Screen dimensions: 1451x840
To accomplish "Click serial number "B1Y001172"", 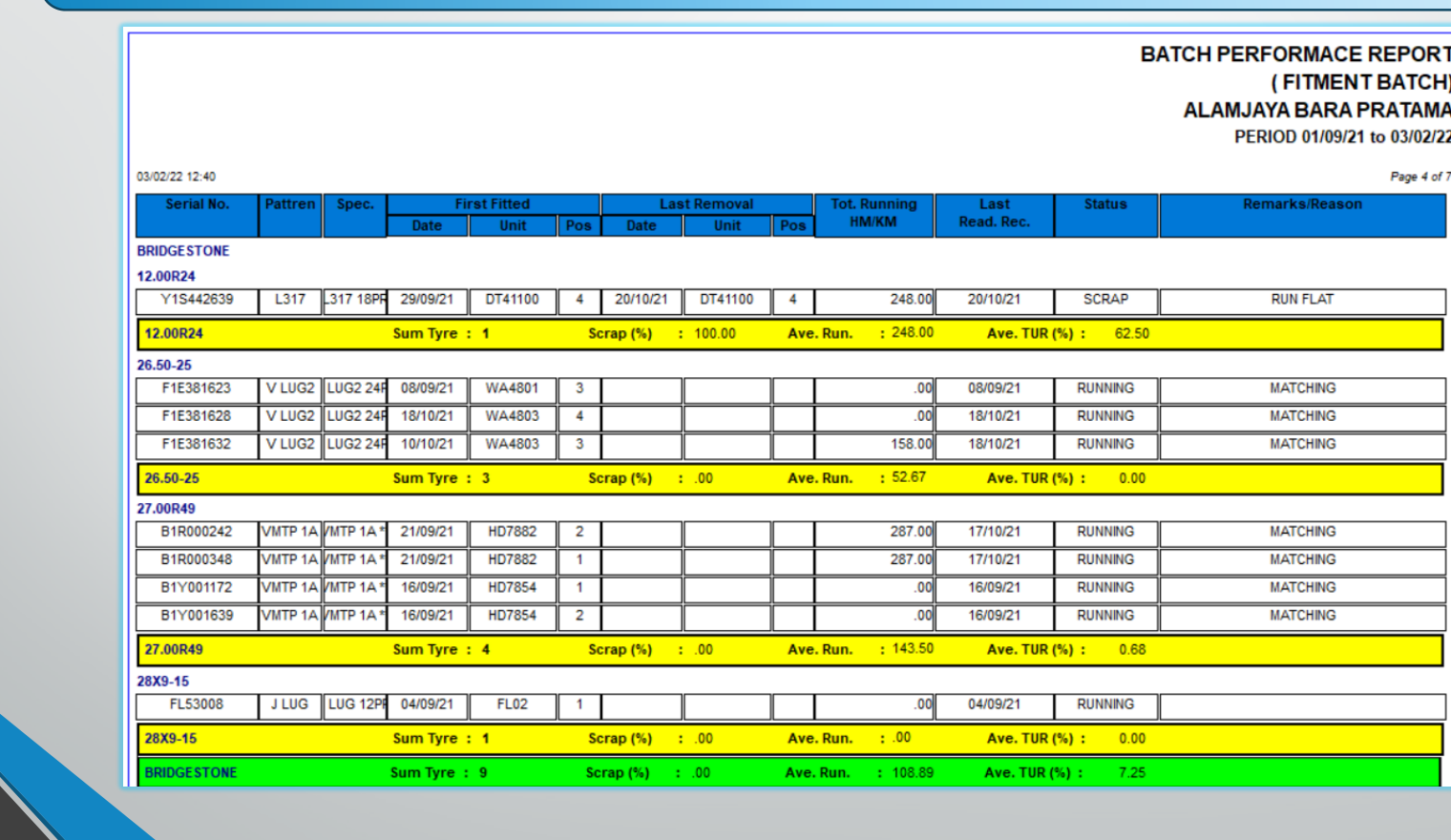I will [x=197, y=588].
